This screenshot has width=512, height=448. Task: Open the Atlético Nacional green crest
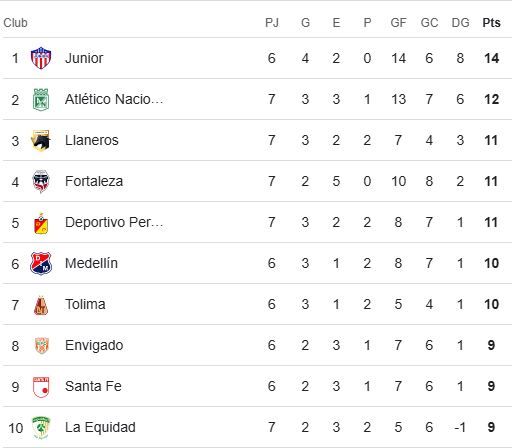41,99
